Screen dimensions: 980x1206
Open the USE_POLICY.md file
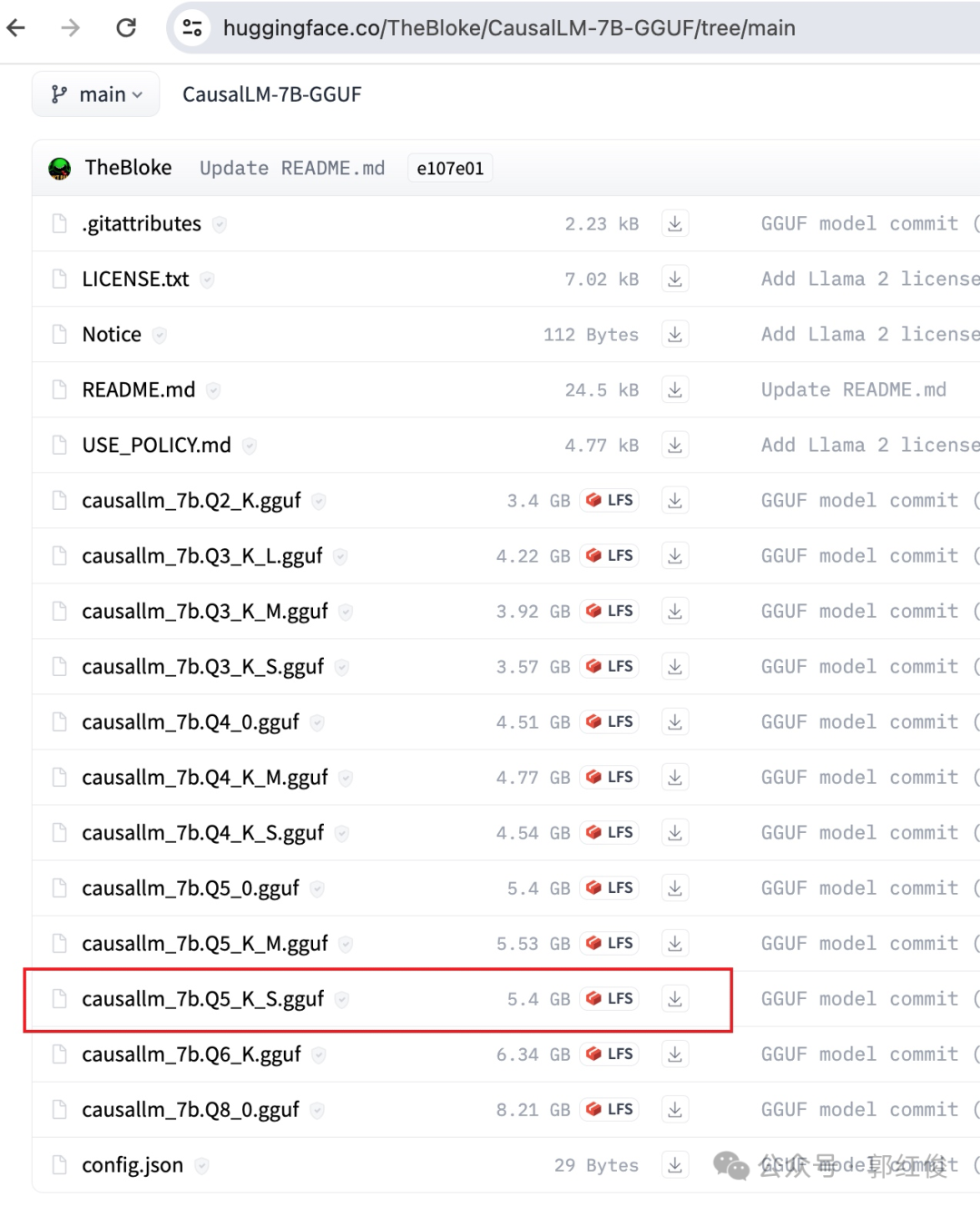point(156,446)
